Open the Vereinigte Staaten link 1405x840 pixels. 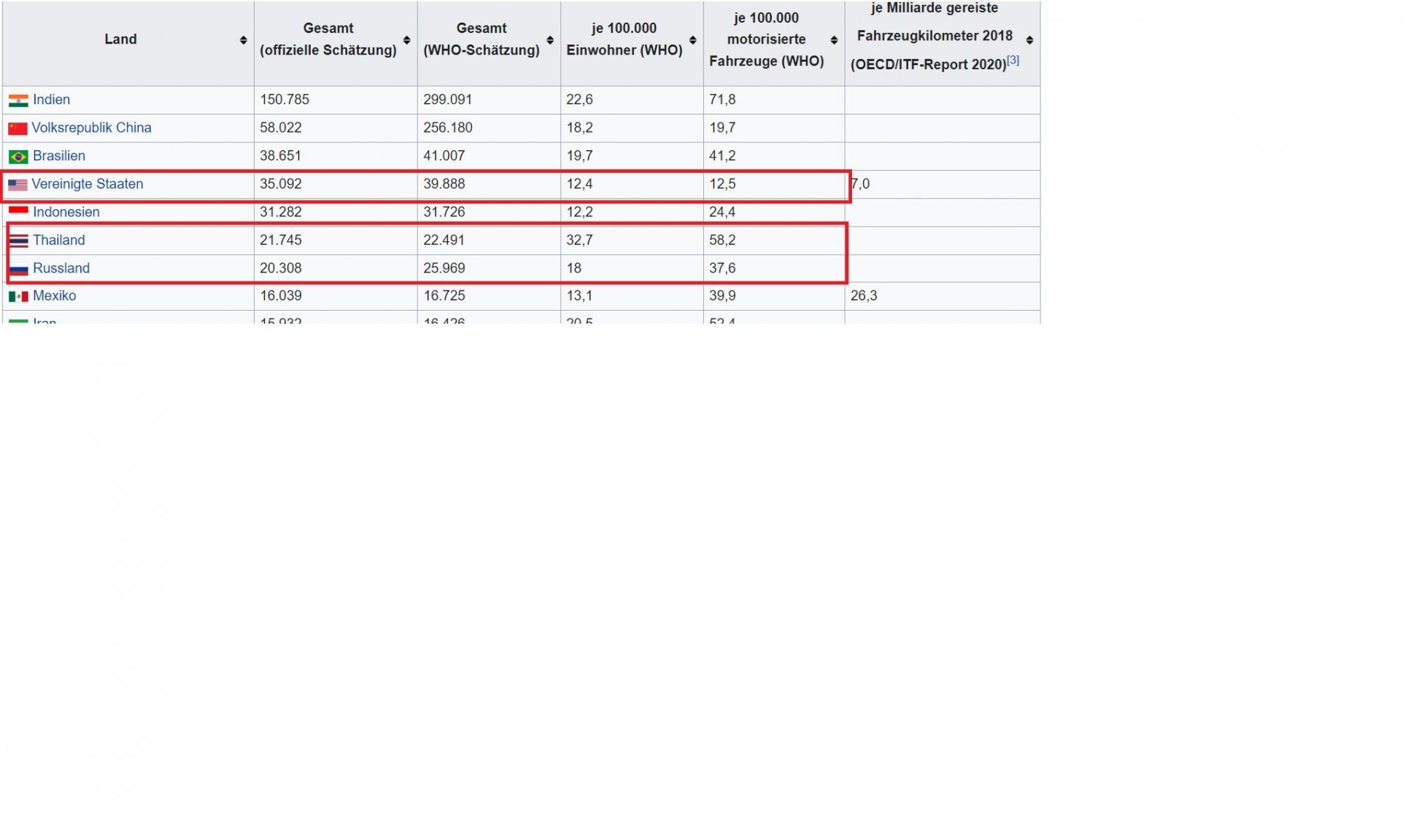(87, 184)
